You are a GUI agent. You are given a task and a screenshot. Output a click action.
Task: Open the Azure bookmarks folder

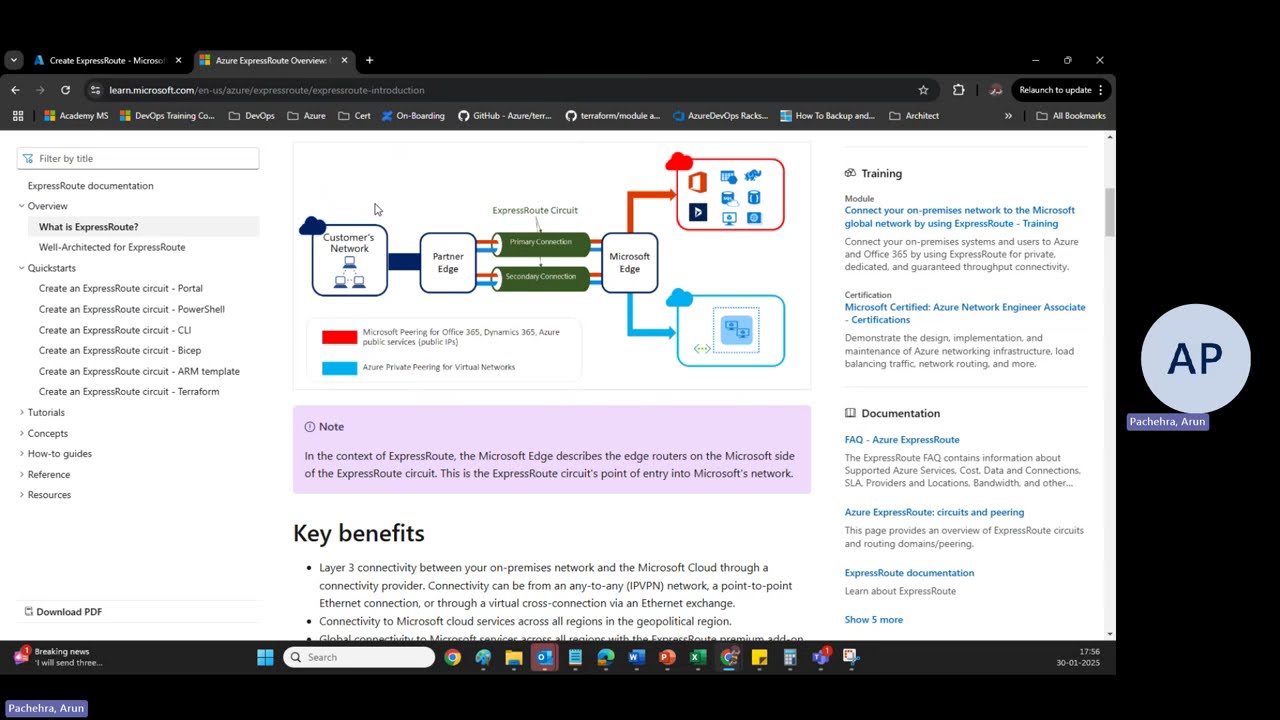[x=306, y=116]
